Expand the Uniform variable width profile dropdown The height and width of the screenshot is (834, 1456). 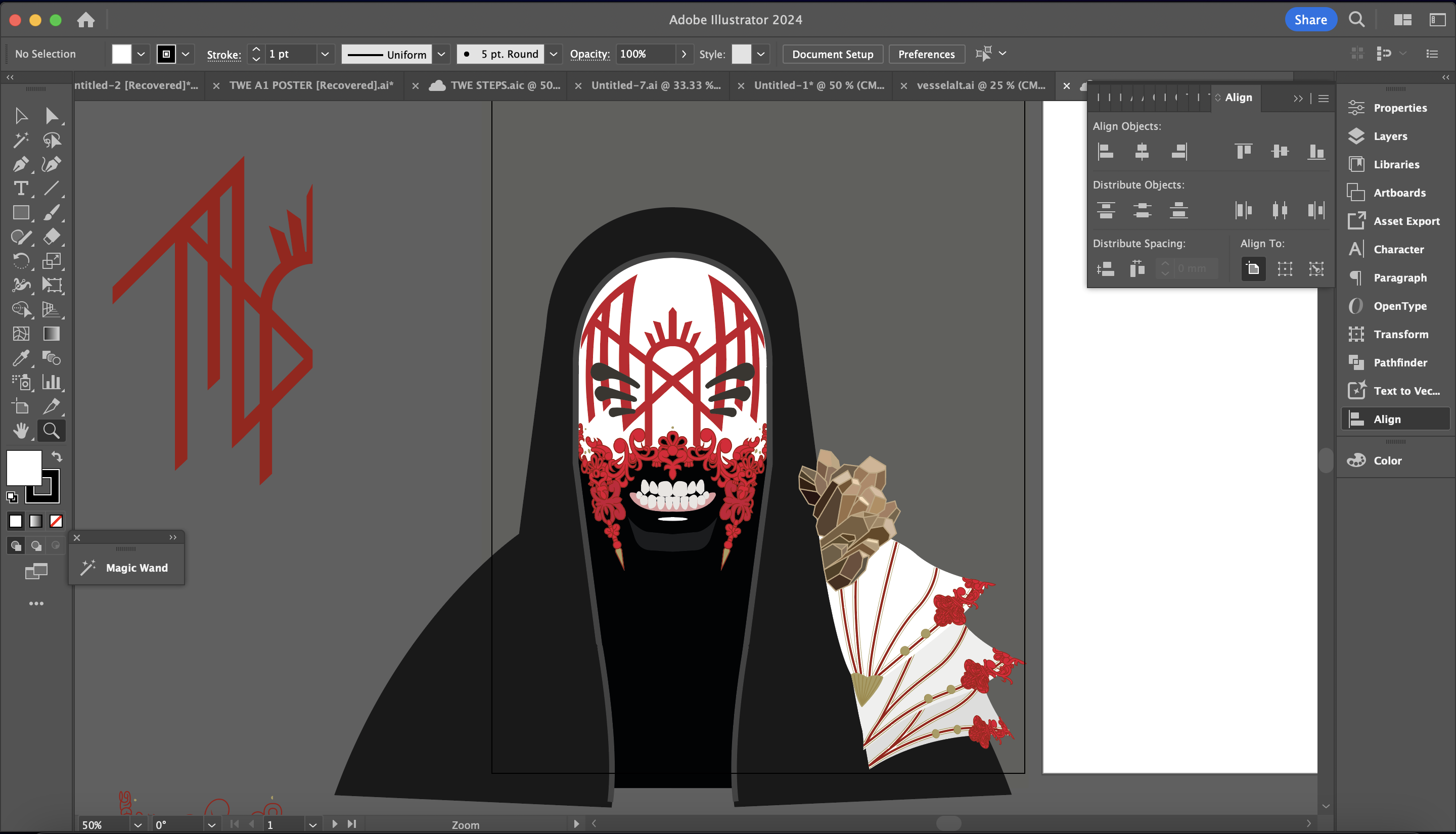pos(441,54)
